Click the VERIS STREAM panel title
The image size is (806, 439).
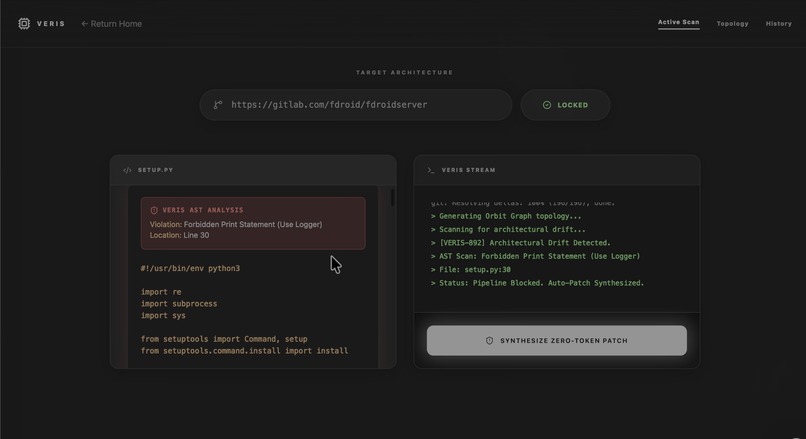468,170
